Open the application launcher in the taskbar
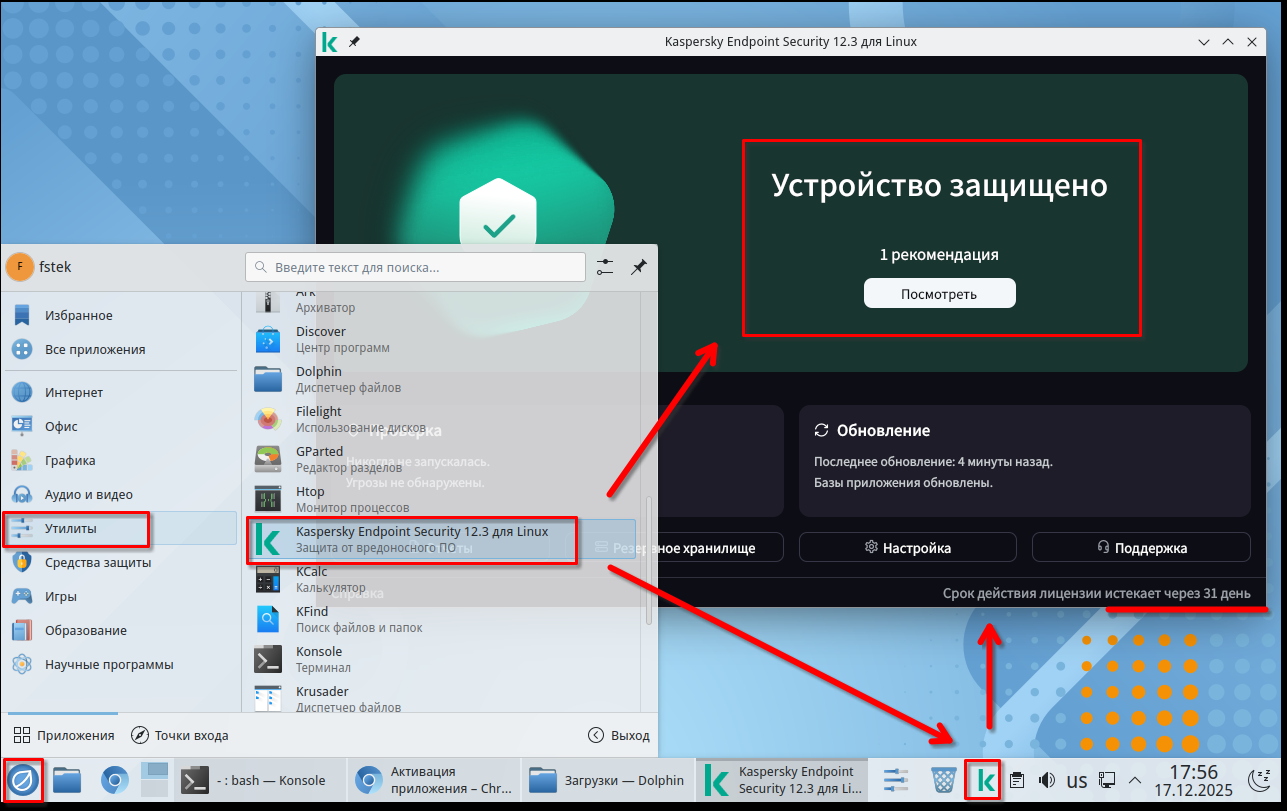1287x811 pixels. click(24, 780)
